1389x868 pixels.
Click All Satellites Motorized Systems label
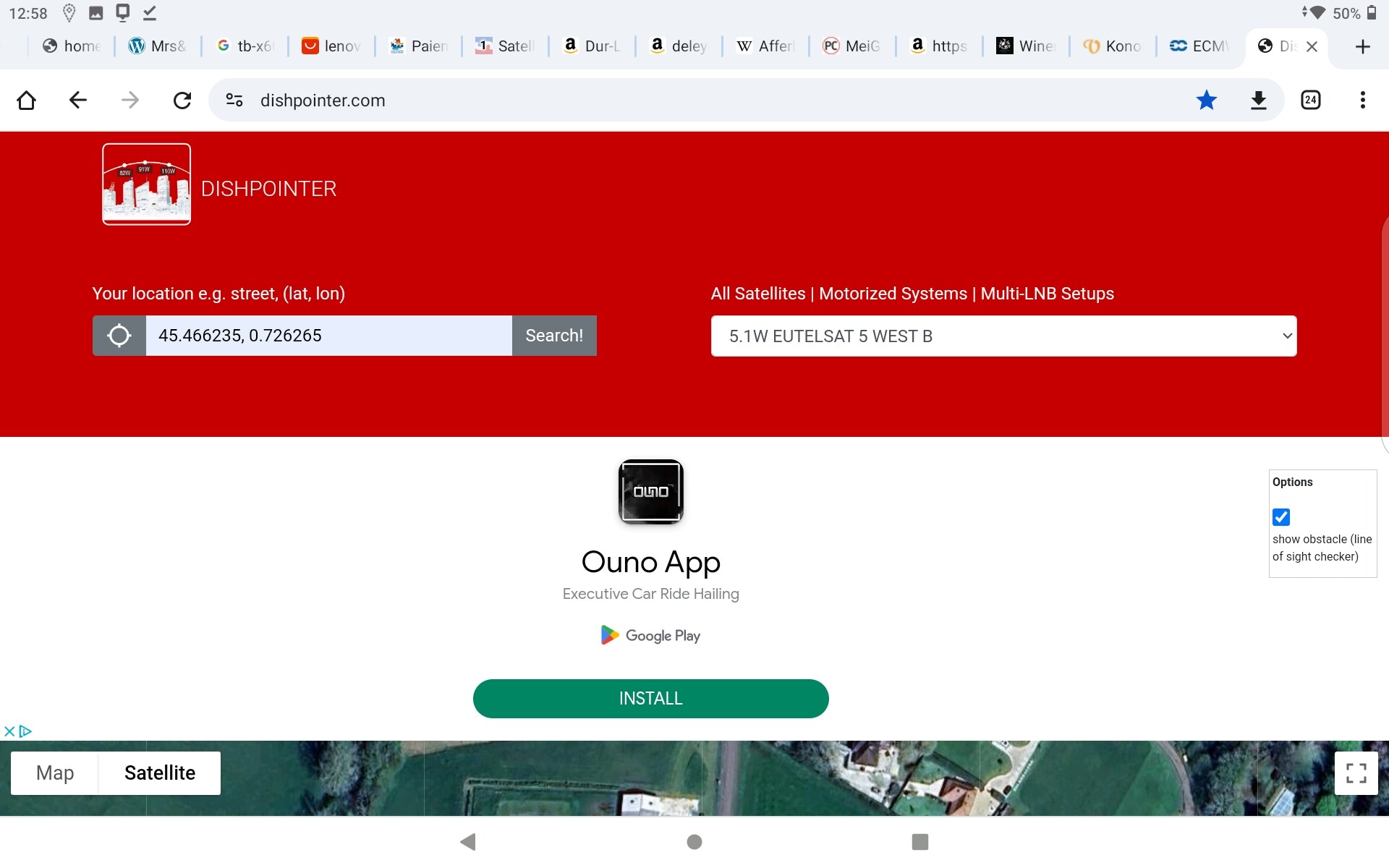(x=912, y=294)
